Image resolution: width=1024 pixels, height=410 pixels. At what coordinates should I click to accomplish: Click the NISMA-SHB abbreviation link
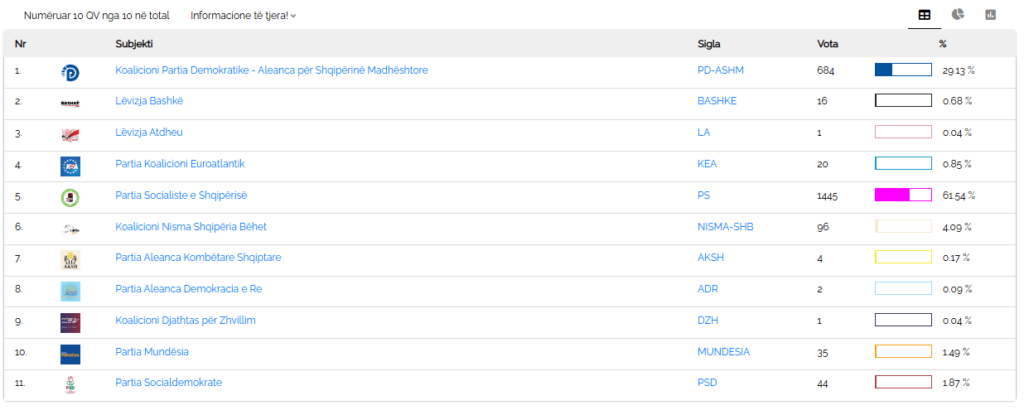[x=725, y=226]
